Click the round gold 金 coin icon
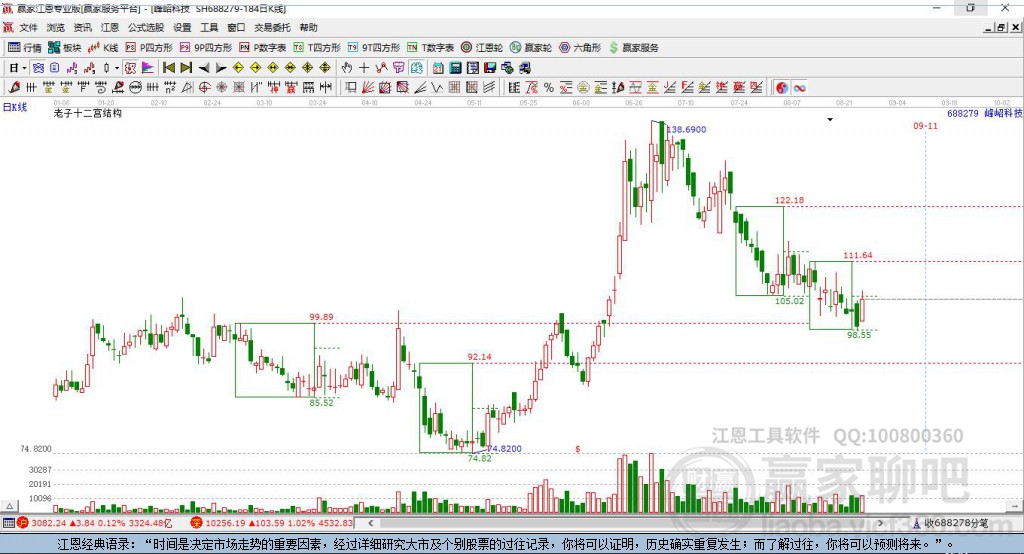This screenshot has width=1024, height=554. [583, 88]
